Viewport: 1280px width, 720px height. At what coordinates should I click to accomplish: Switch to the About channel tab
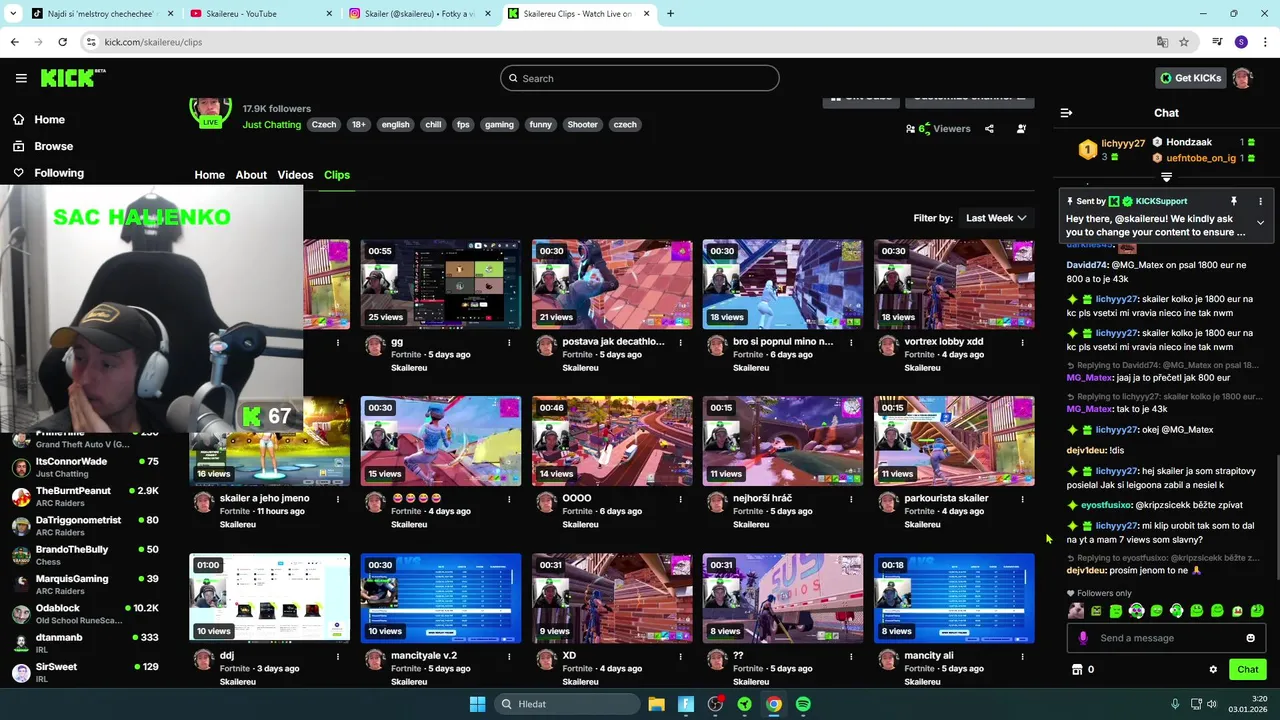tap(251, 175)
